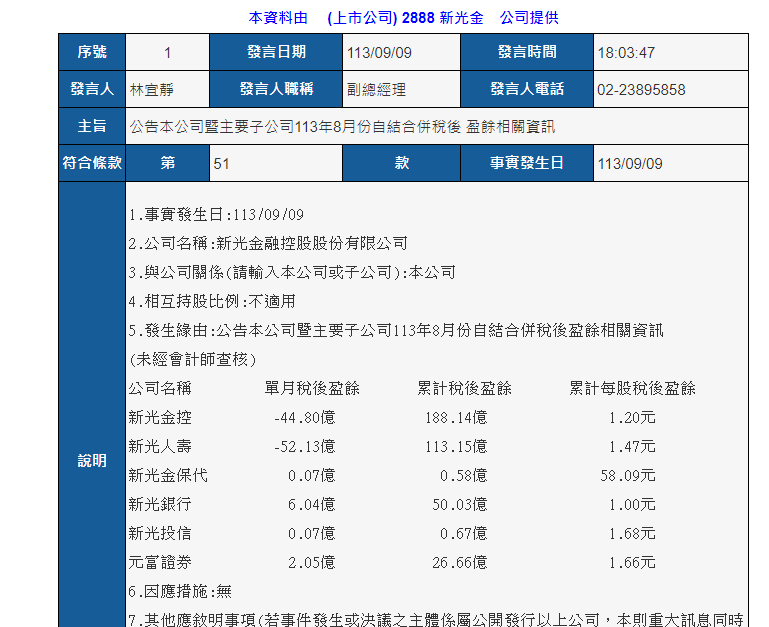Select the 發言日期 header cell
The width and height of the screenshot is (769, 627).
(x=276, y=52)
